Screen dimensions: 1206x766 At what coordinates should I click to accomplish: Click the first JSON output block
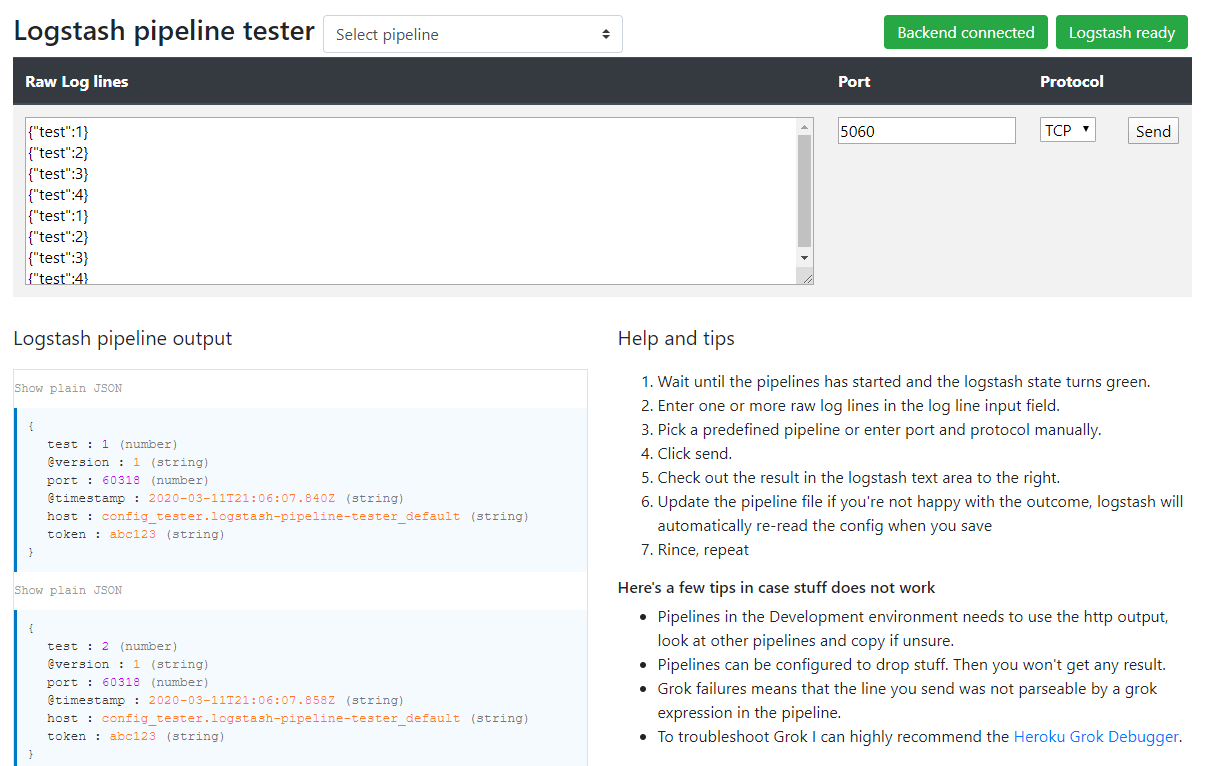tap(301, 490)
